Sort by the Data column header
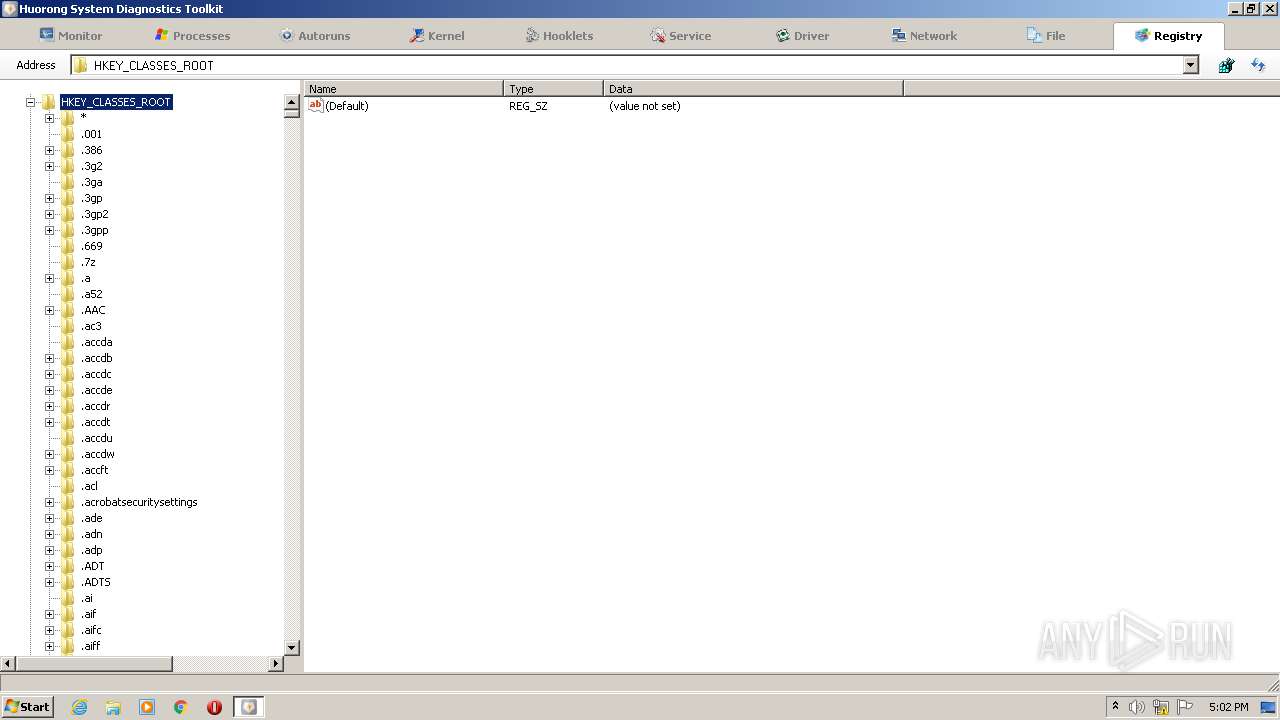 [753, 89]
